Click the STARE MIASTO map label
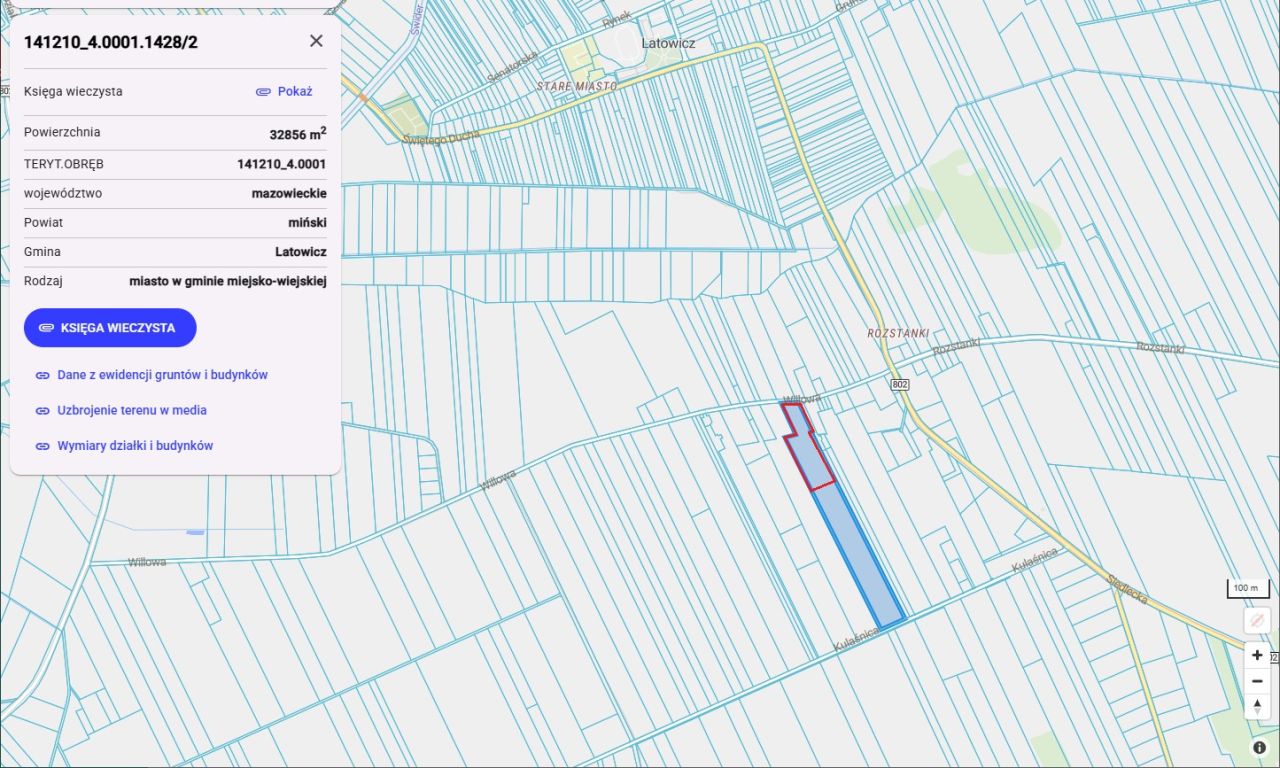Viewport: 1280px width, 768px height. [x=576, y=87]
